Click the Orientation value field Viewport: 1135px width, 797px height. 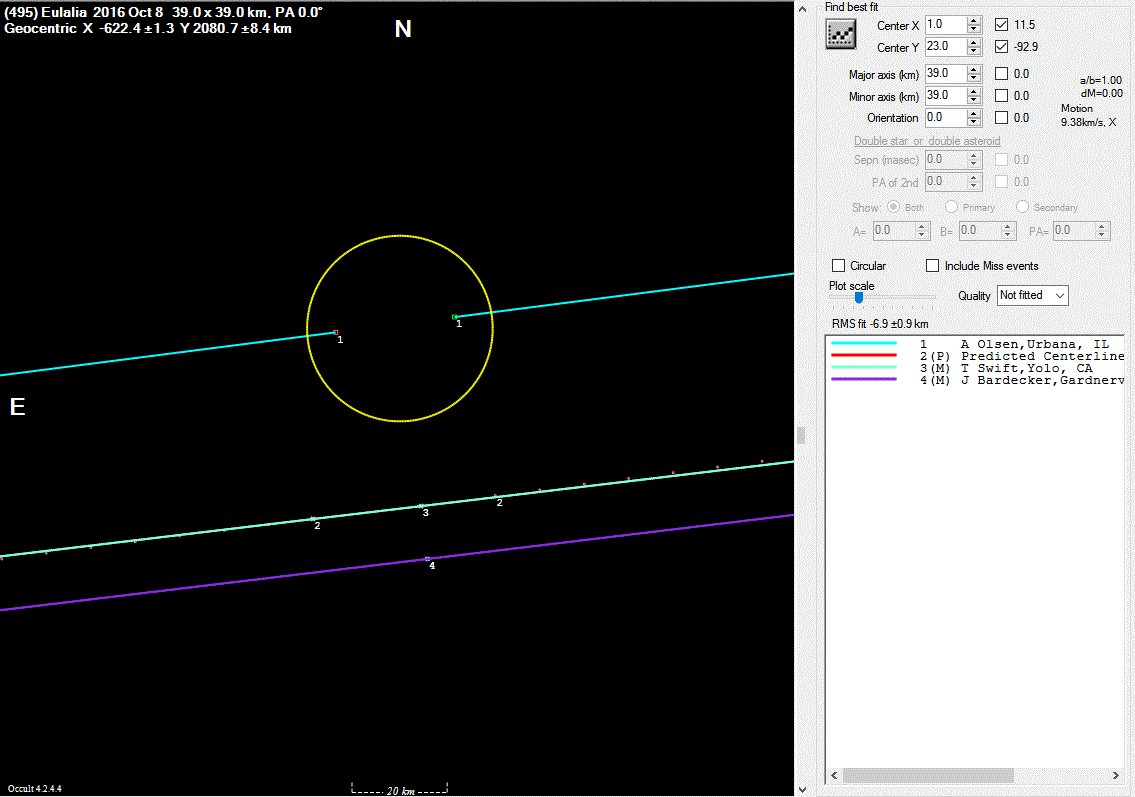tap(945, 117)
